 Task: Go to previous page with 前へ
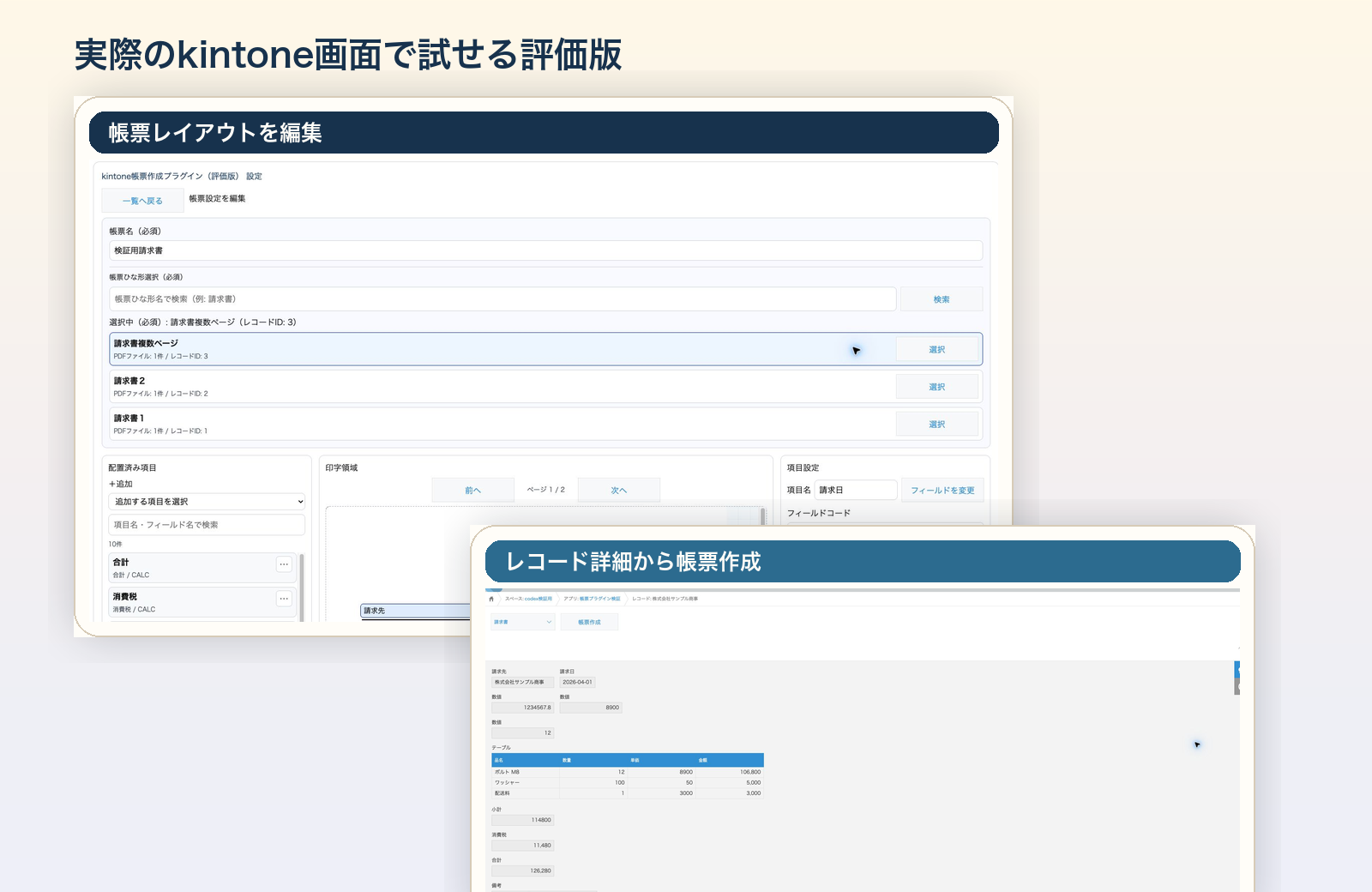pyautogui.click(x=472, y=491)
